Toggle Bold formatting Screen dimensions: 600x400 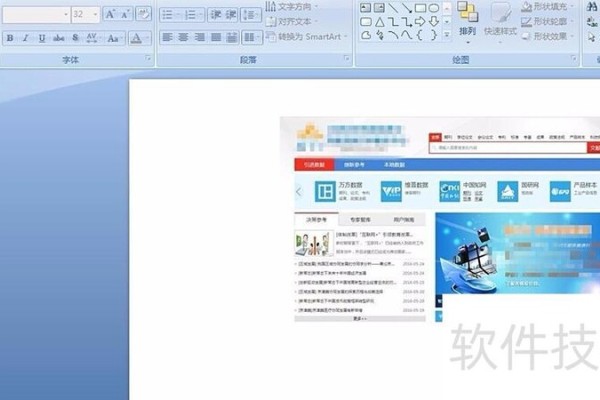10,38
